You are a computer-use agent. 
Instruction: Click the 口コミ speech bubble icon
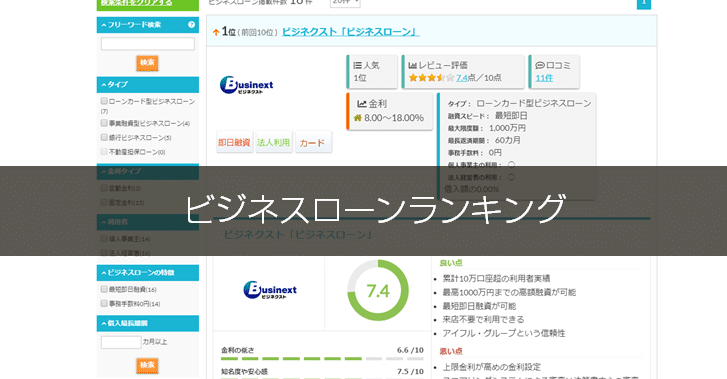pos(540,65)
